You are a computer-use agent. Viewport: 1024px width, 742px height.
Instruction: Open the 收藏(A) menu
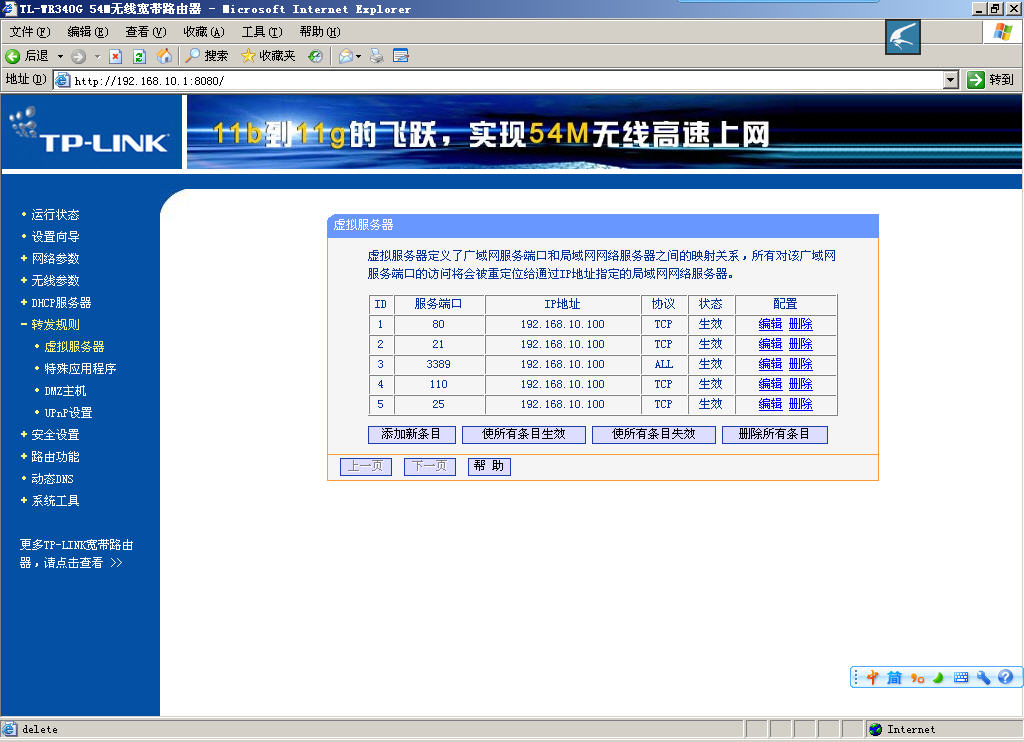pos(203,32)
